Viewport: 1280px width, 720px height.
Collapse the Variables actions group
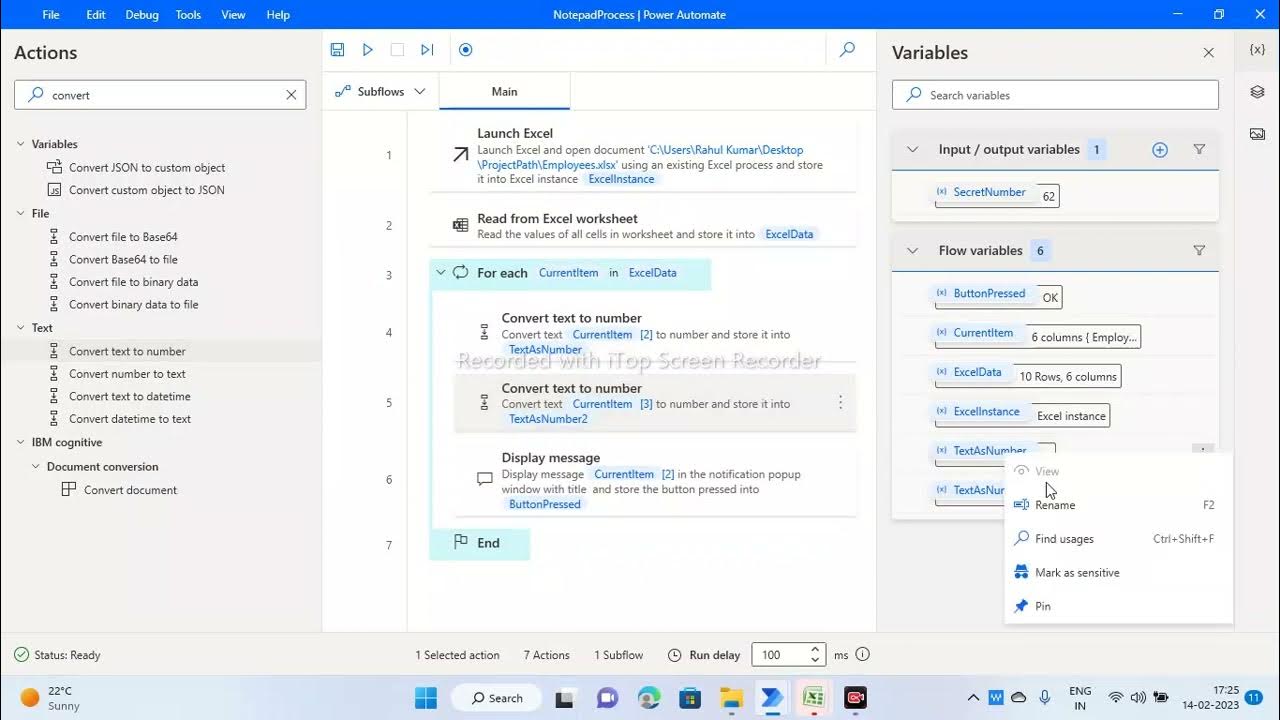point(20,144)
